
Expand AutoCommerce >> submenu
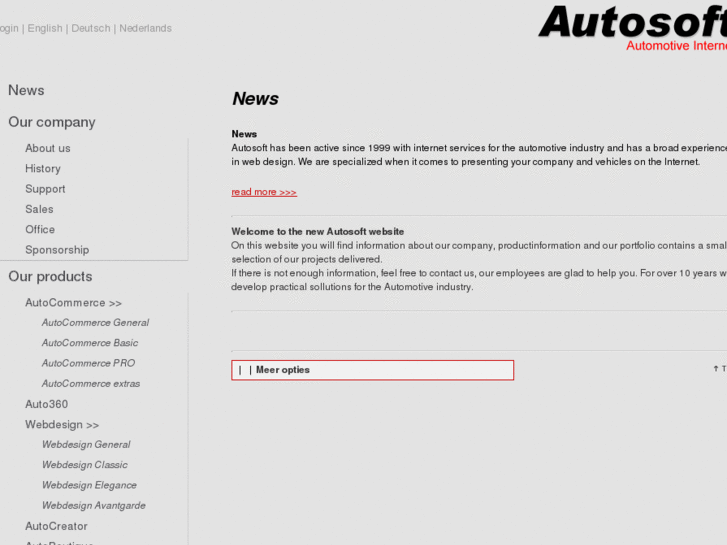coord(73,303)
